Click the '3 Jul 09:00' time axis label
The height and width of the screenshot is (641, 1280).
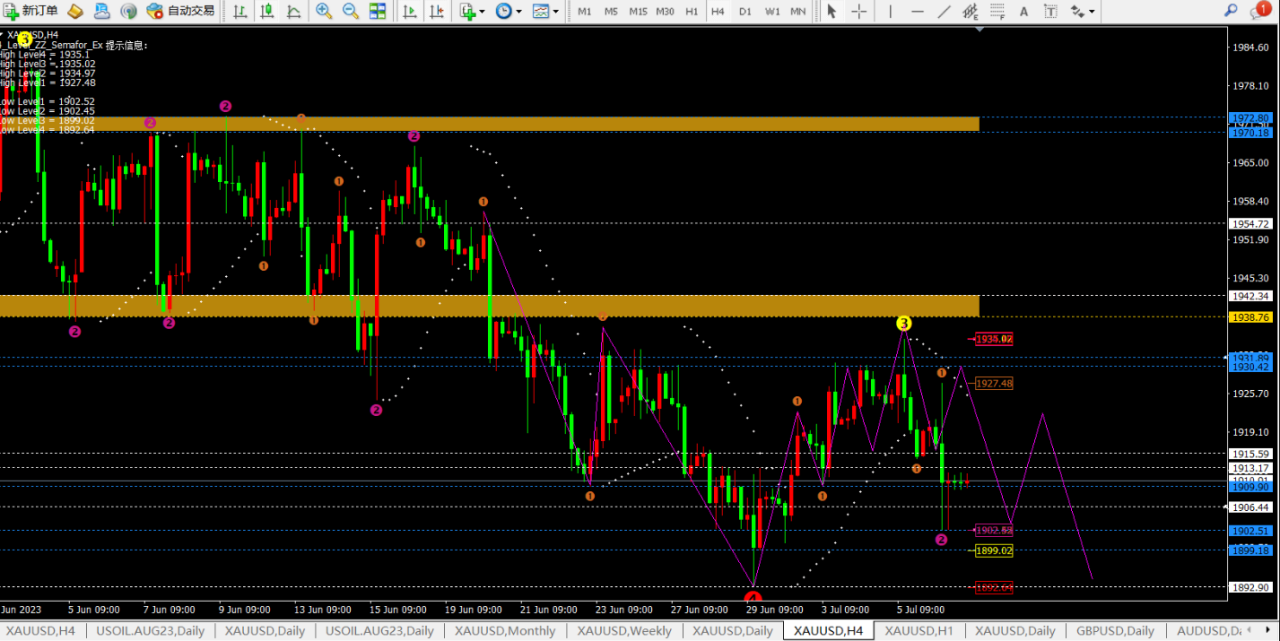(x=847, y=609)
